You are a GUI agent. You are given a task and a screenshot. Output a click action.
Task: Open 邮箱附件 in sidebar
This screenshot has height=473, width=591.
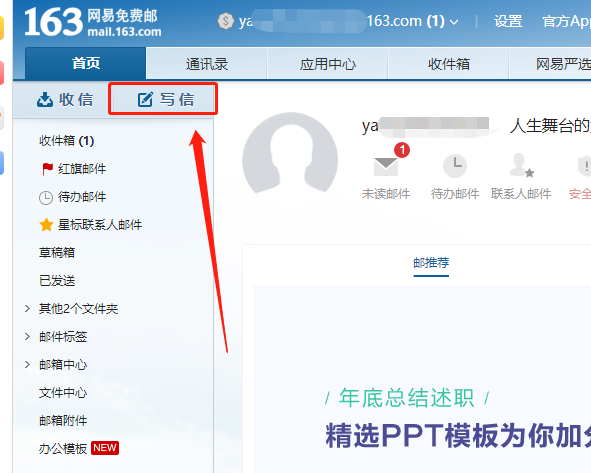pos(63,421)
